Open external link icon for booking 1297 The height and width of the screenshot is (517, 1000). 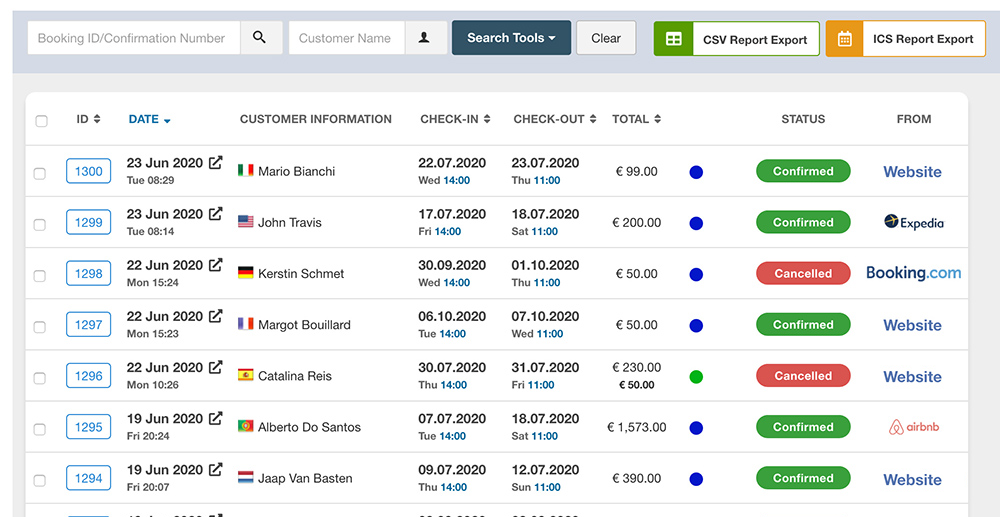216,316
